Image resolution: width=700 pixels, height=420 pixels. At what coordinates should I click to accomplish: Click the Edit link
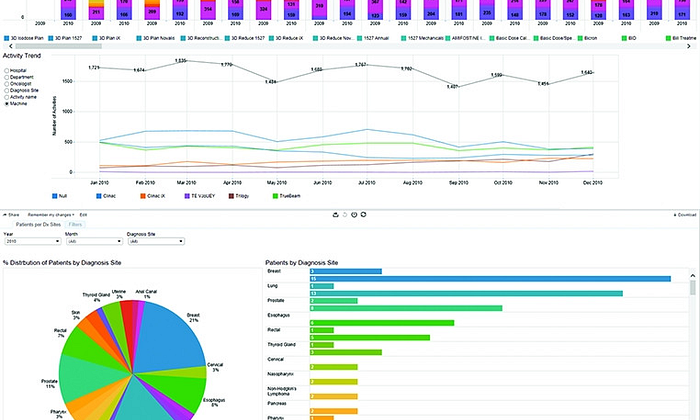pyautogui.click(x=84, y=214)
